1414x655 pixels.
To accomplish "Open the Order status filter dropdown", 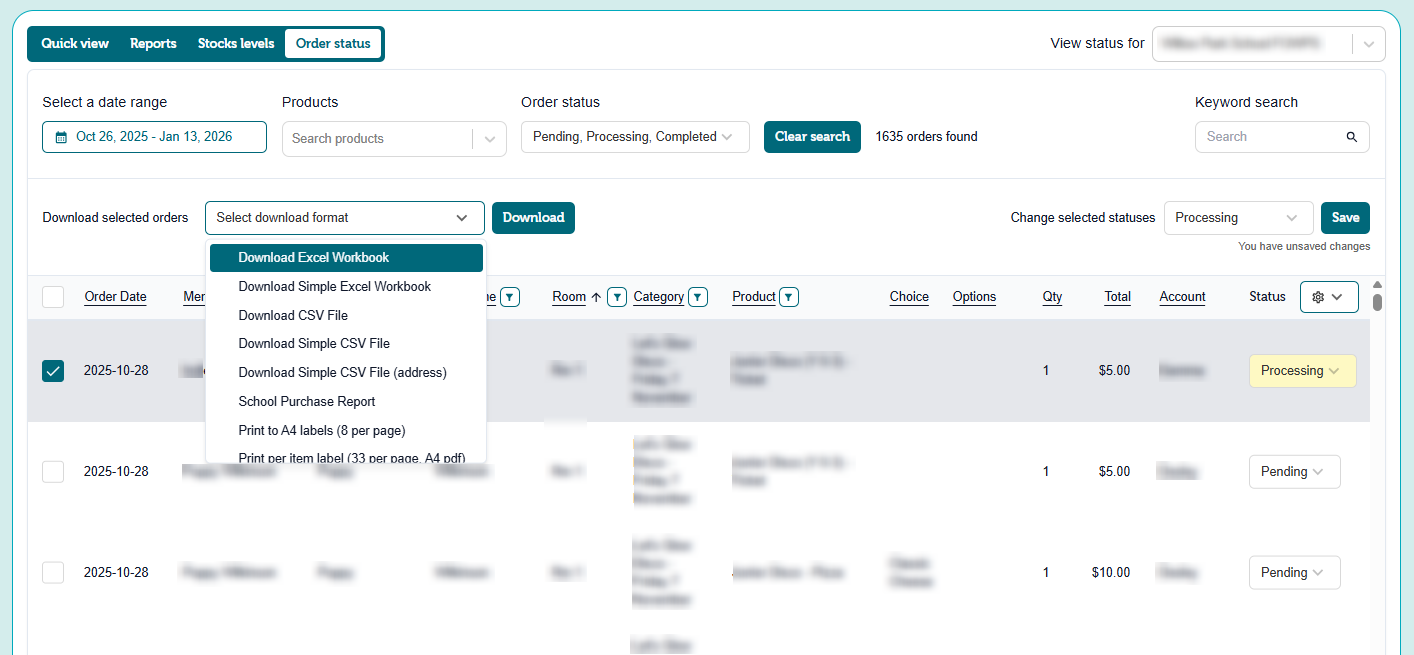I will tap(634, 137).
